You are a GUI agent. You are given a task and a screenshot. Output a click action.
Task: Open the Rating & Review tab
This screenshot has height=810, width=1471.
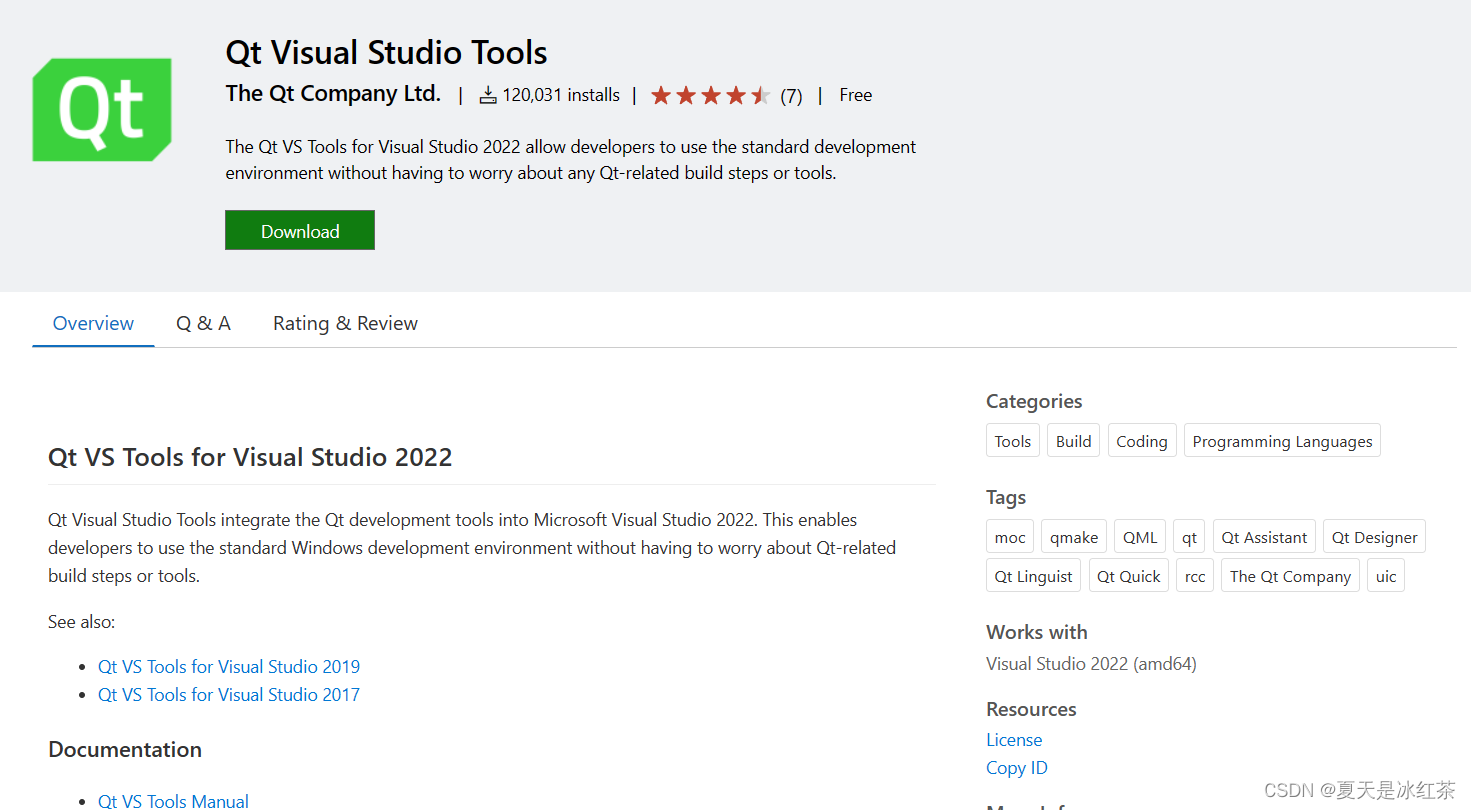345,323
